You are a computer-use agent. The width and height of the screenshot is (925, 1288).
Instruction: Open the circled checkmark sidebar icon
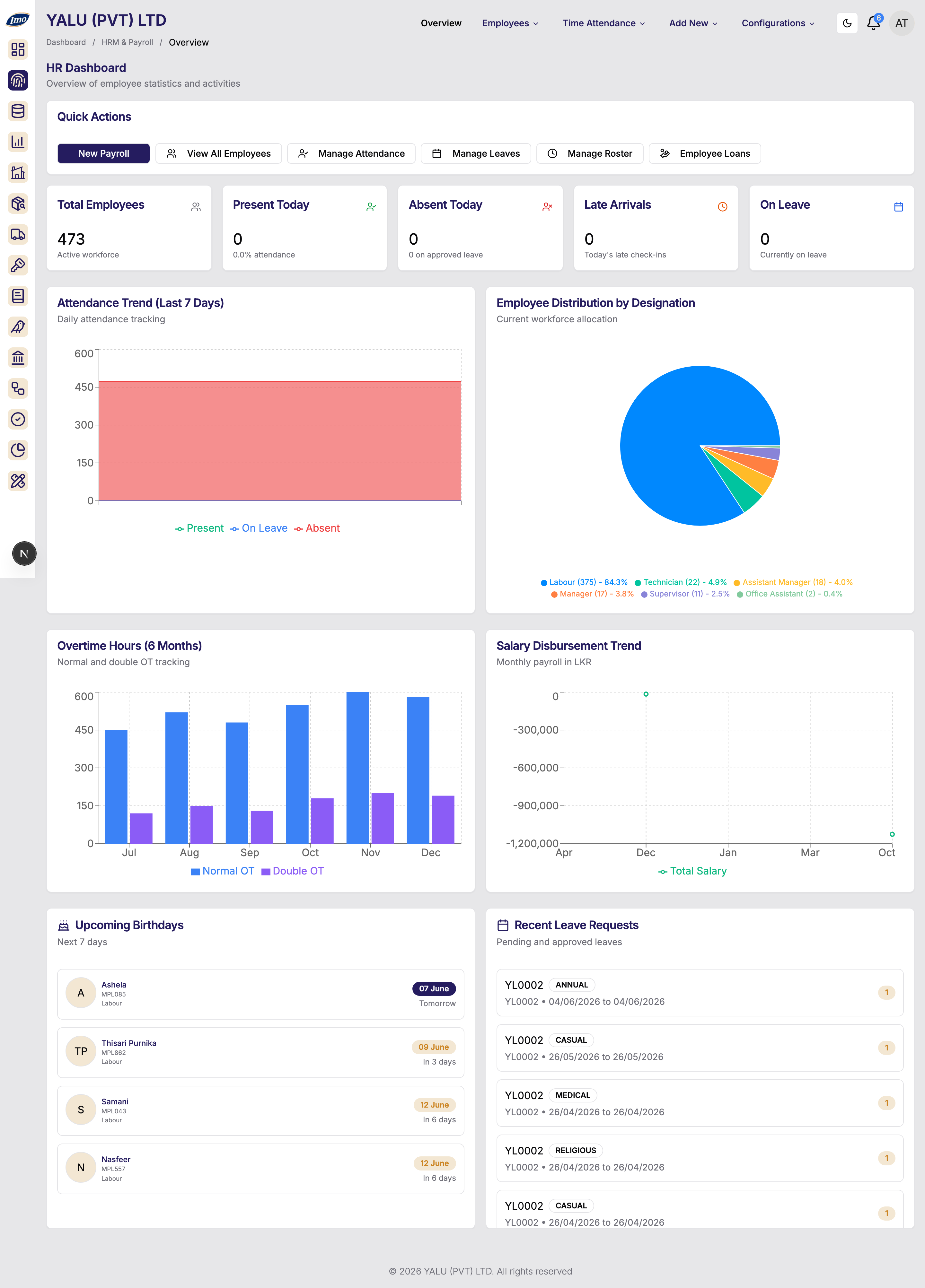(18, 419)
